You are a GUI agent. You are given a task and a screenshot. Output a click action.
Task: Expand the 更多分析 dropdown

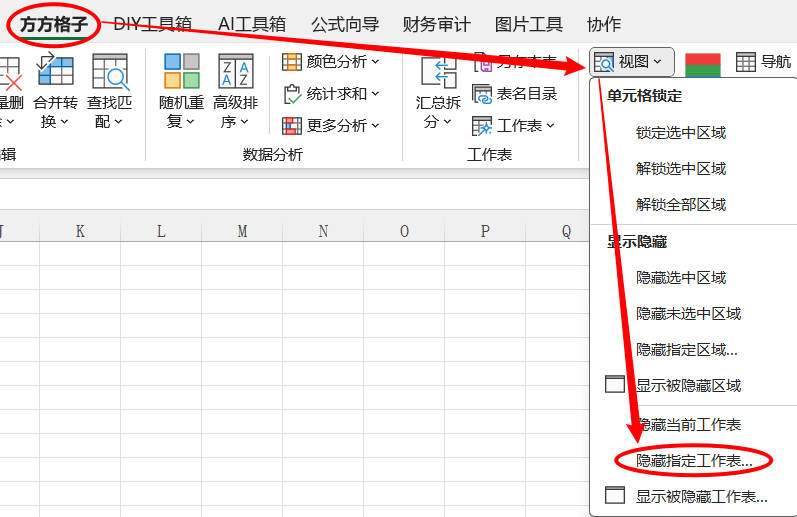pos(376,126)
